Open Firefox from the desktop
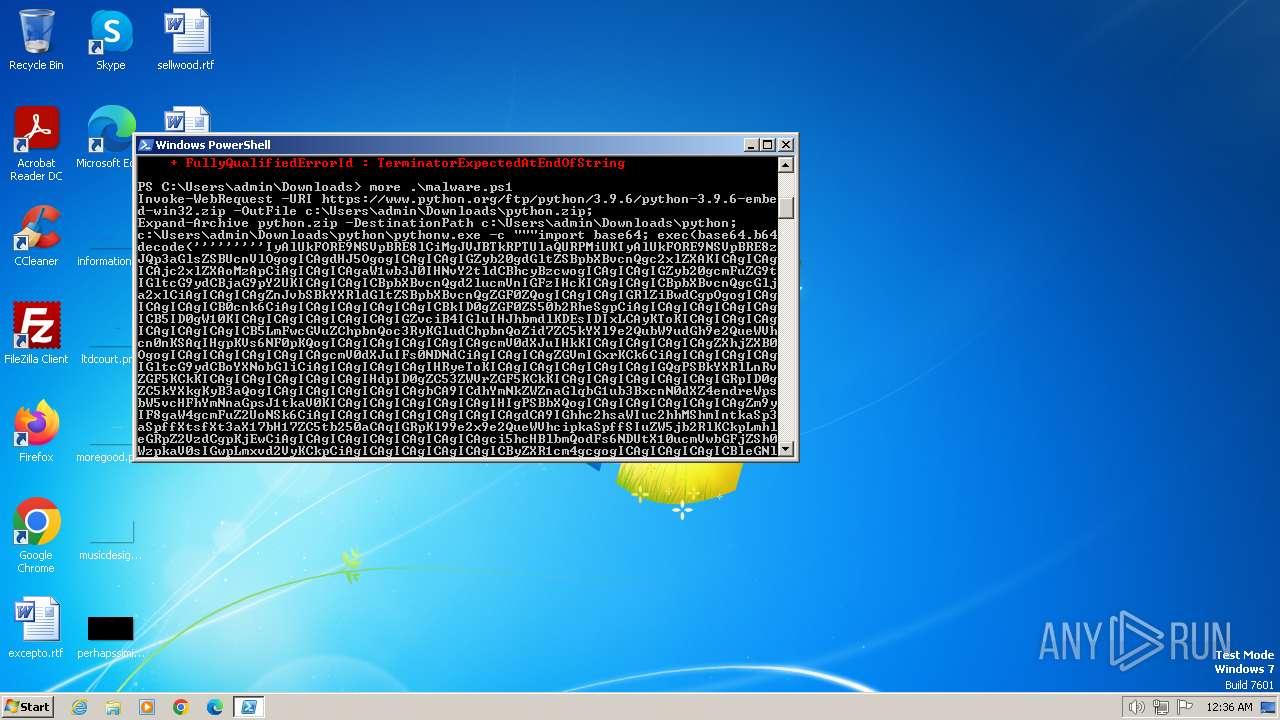Image resolution: width=1280 pixels, height=720 pixels. (36, 432)
